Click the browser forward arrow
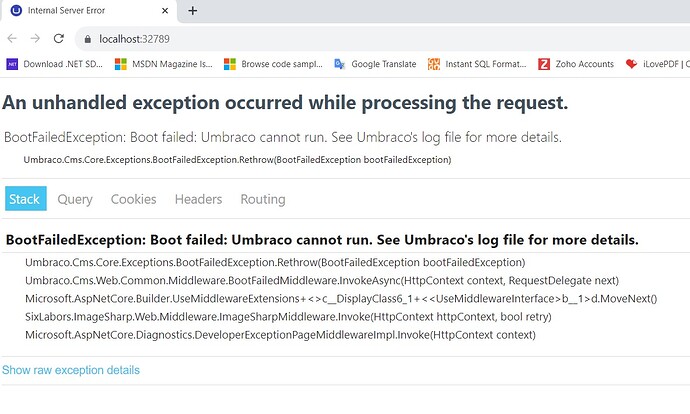Viewport: 690px width, 414px height. pos(35,39)
